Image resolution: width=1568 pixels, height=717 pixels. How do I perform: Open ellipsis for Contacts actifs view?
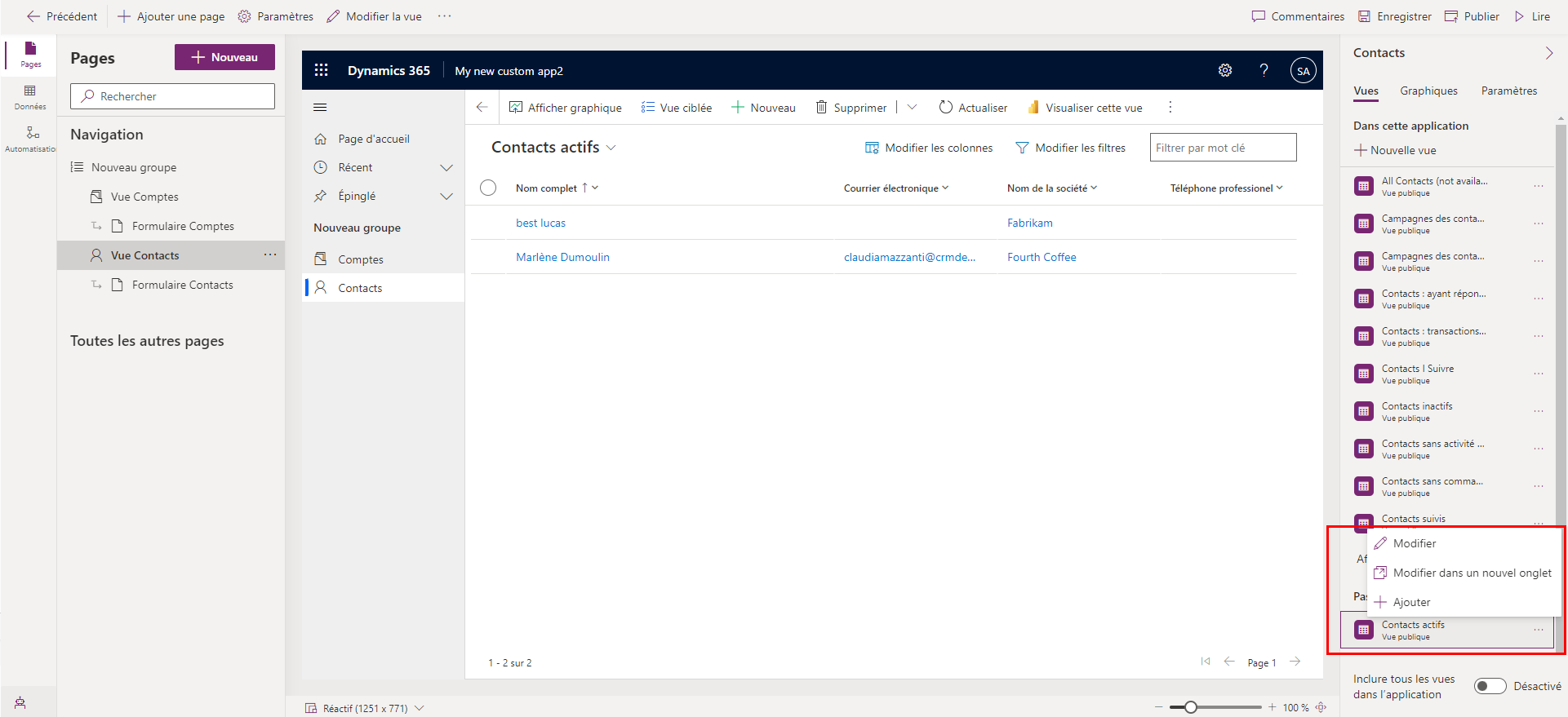[1538, 630]
